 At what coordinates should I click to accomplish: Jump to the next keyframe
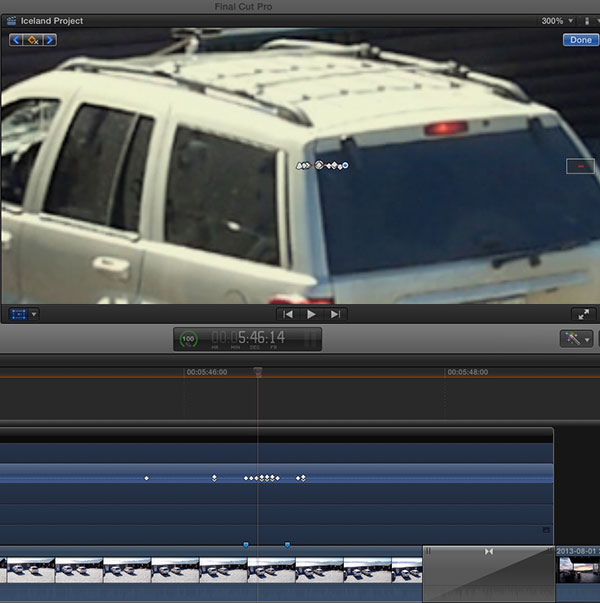[50, 40]
